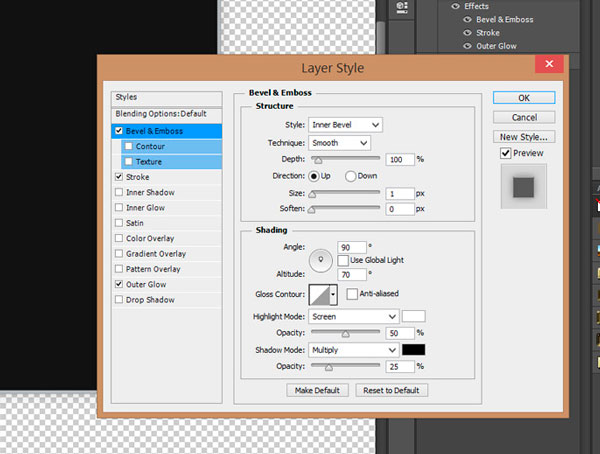Select the Down direction radio button
Image resolution: width=600 pixels, height=454 pixels.
(x=350, y=176)
